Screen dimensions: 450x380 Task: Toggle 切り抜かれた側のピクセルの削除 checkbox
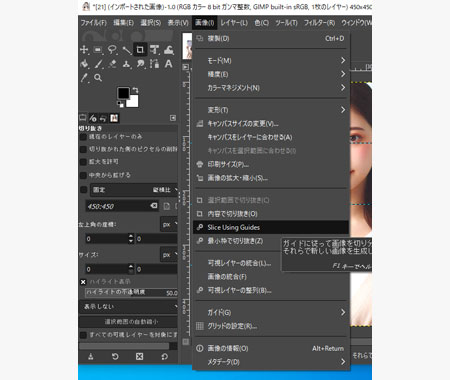coord(83,149)
